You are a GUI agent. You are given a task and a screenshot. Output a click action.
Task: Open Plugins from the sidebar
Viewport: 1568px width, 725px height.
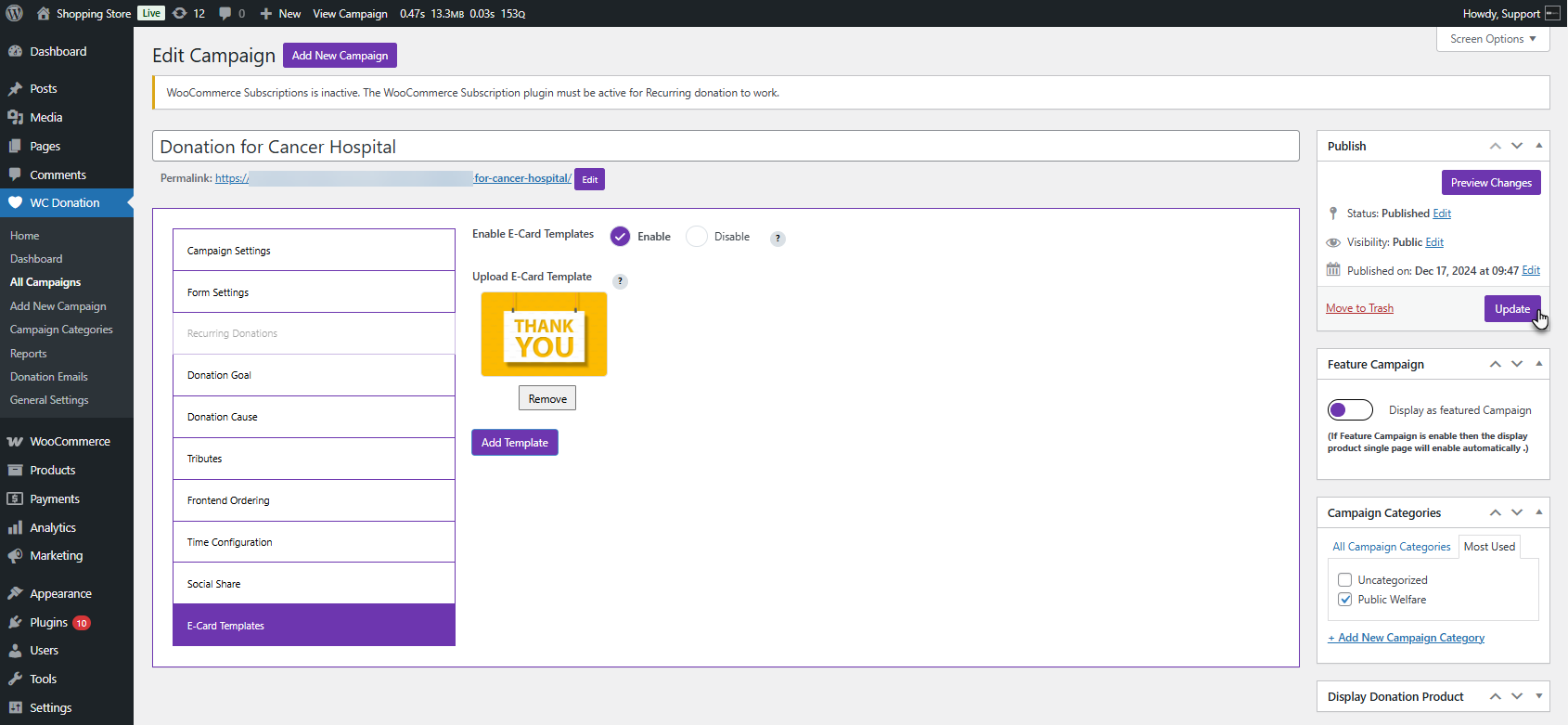click(x=48, y=622)
